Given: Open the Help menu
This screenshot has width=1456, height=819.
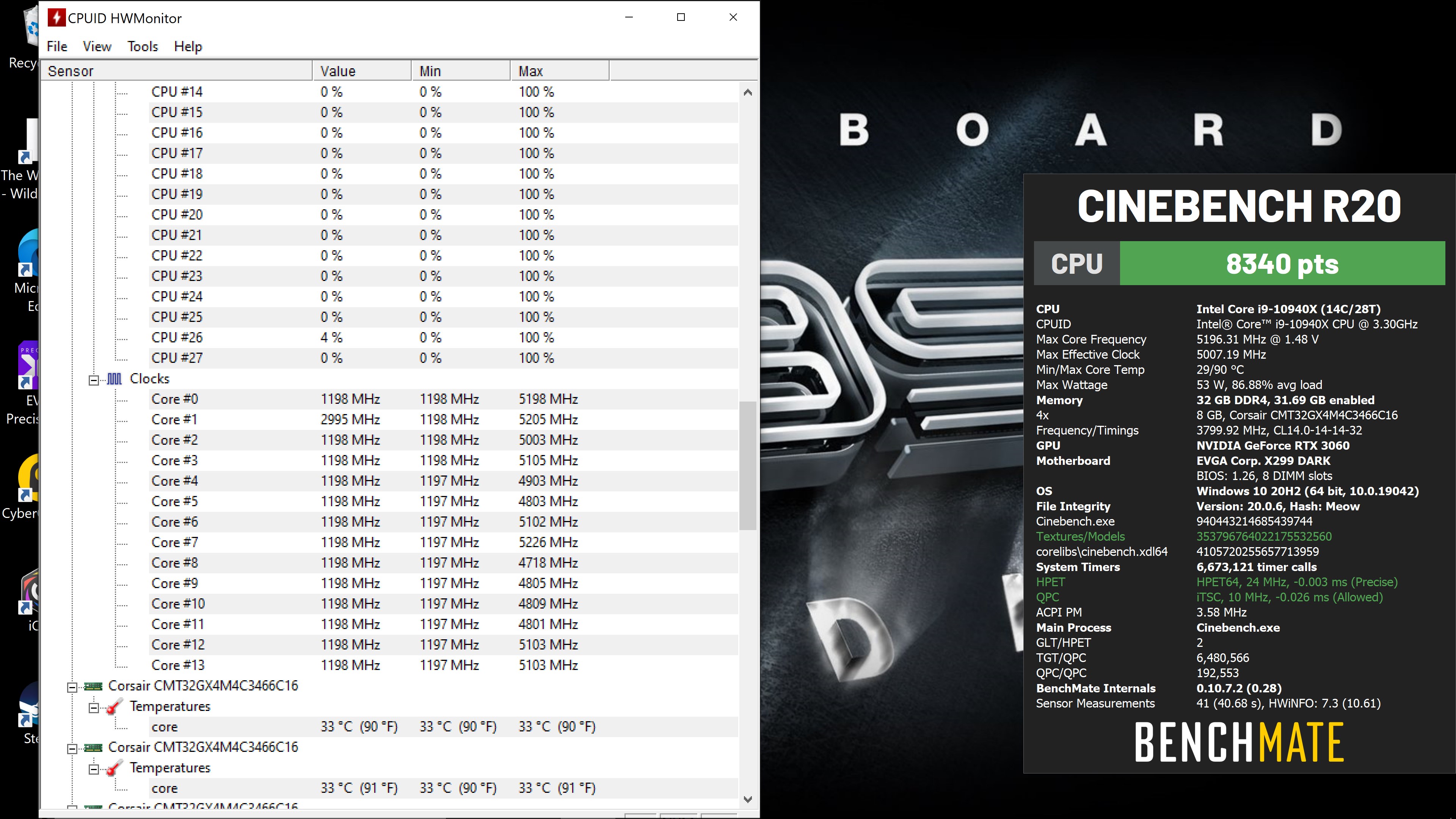Looking at the screenshot, I should click(x=188, y=46).
